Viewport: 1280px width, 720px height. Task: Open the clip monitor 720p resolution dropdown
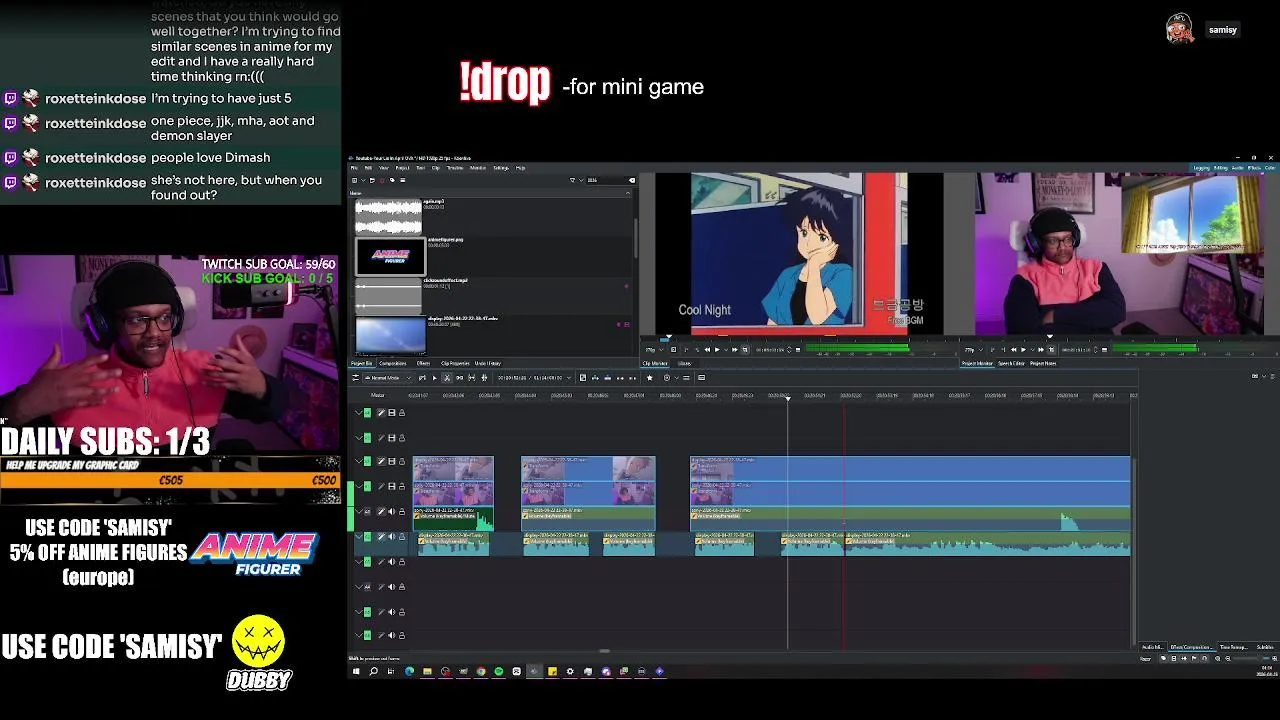coord(655,349)
